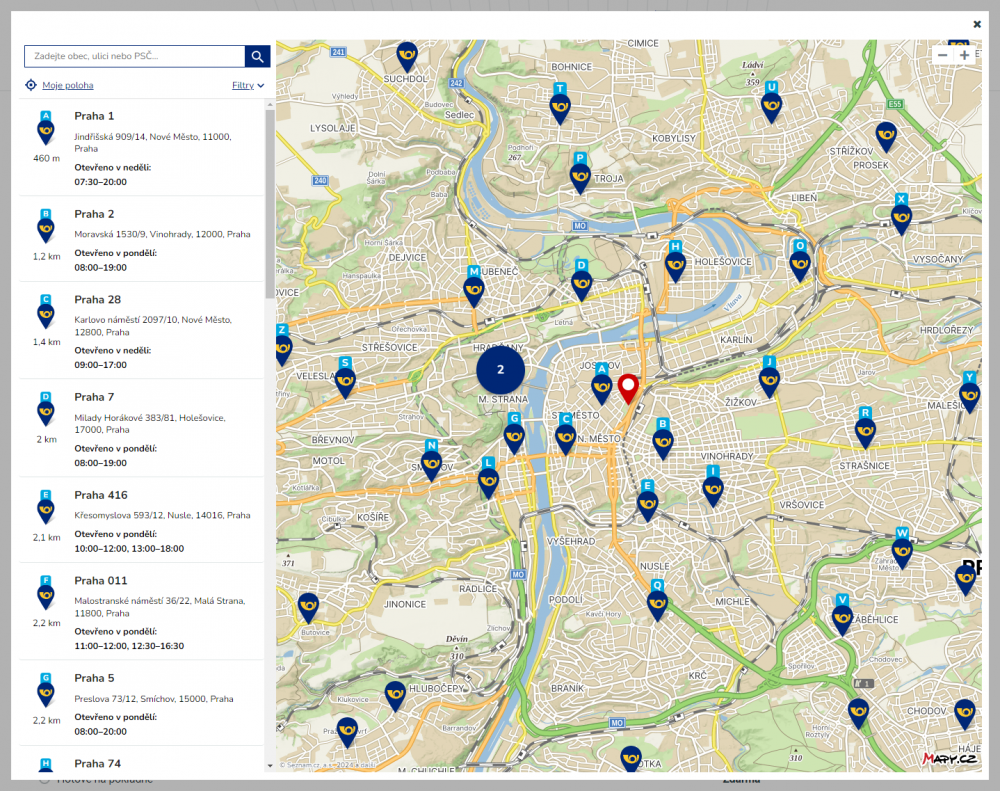Click unlabeled post pin at Hlubočepy
Screen dimensions: 1000x791
tap(395, 697)
